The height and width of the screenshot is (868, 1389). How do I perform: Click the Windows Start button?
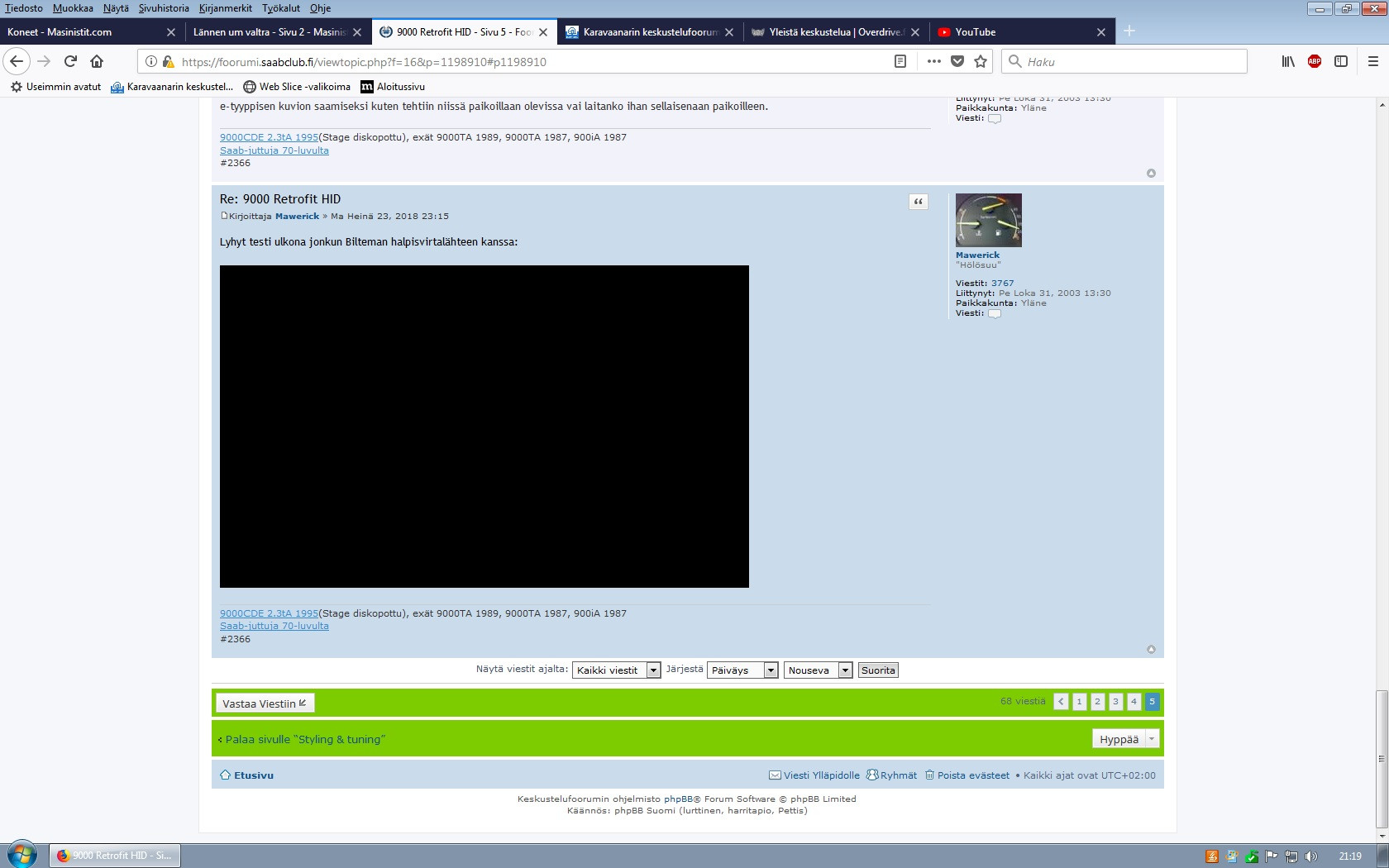[22, 855]
